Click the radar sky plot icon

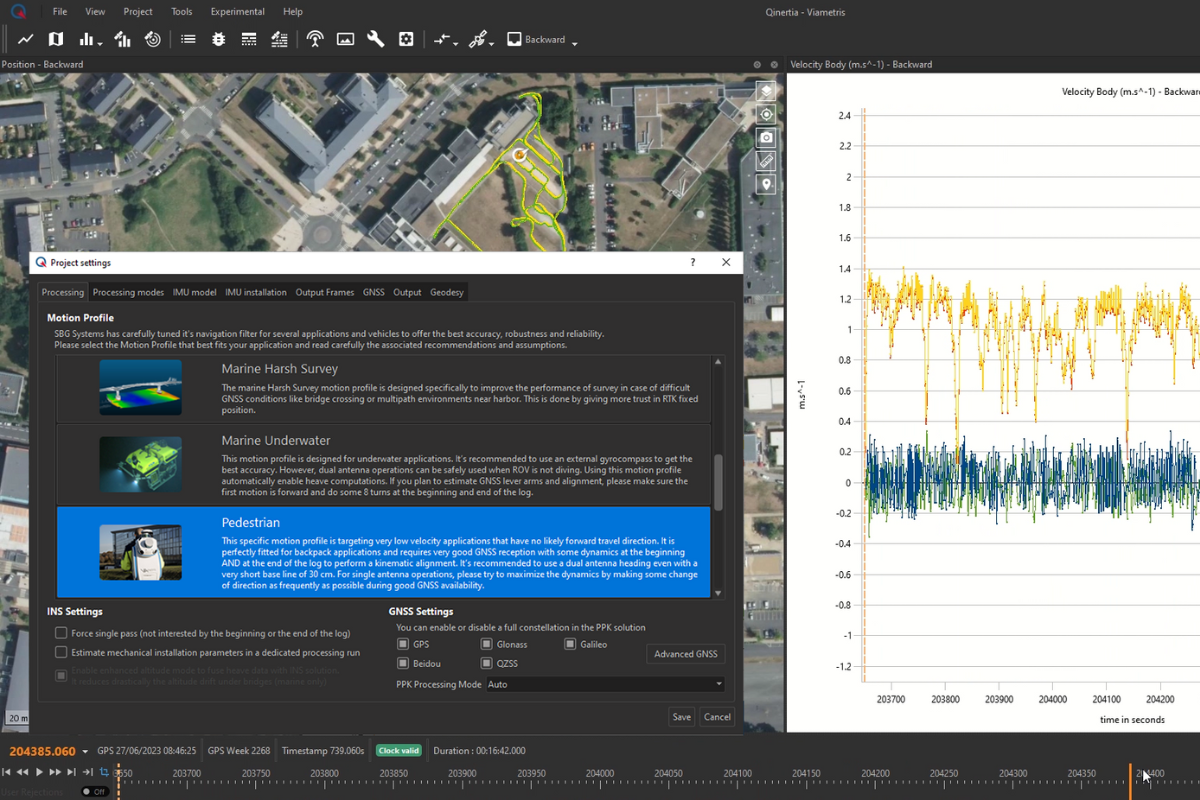(153, 40)
